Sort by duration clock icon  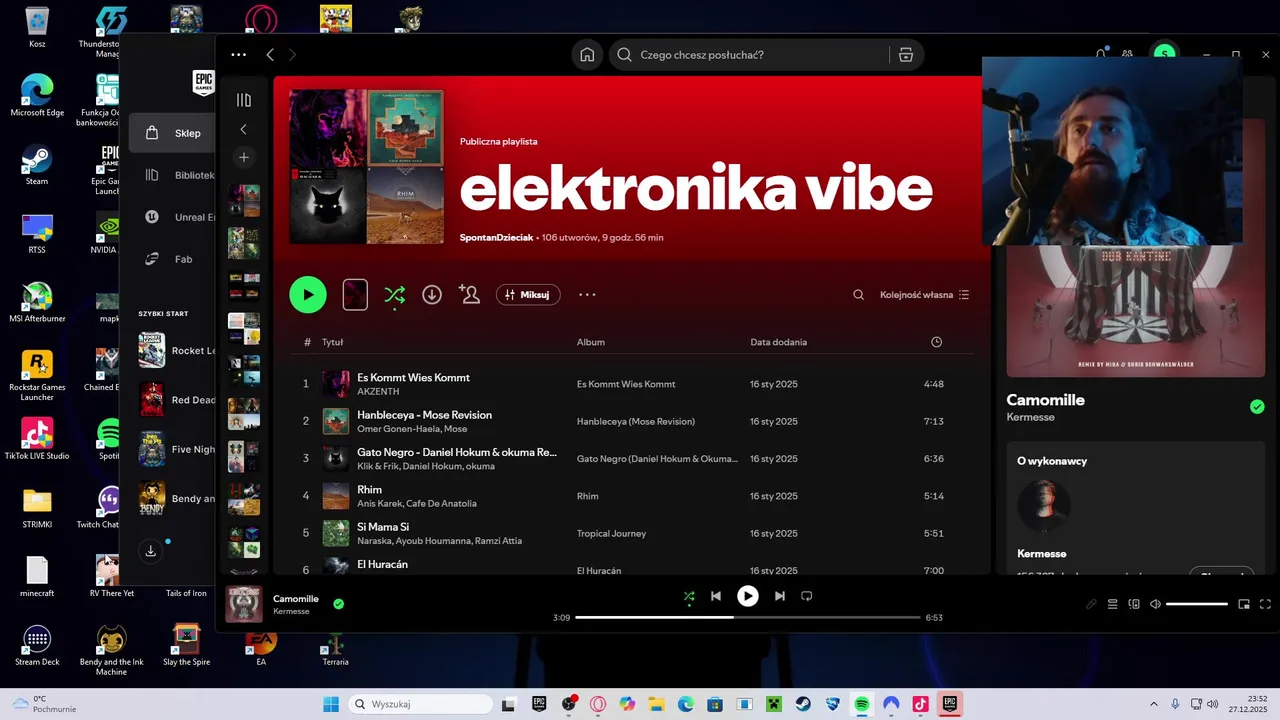[936, 342]
